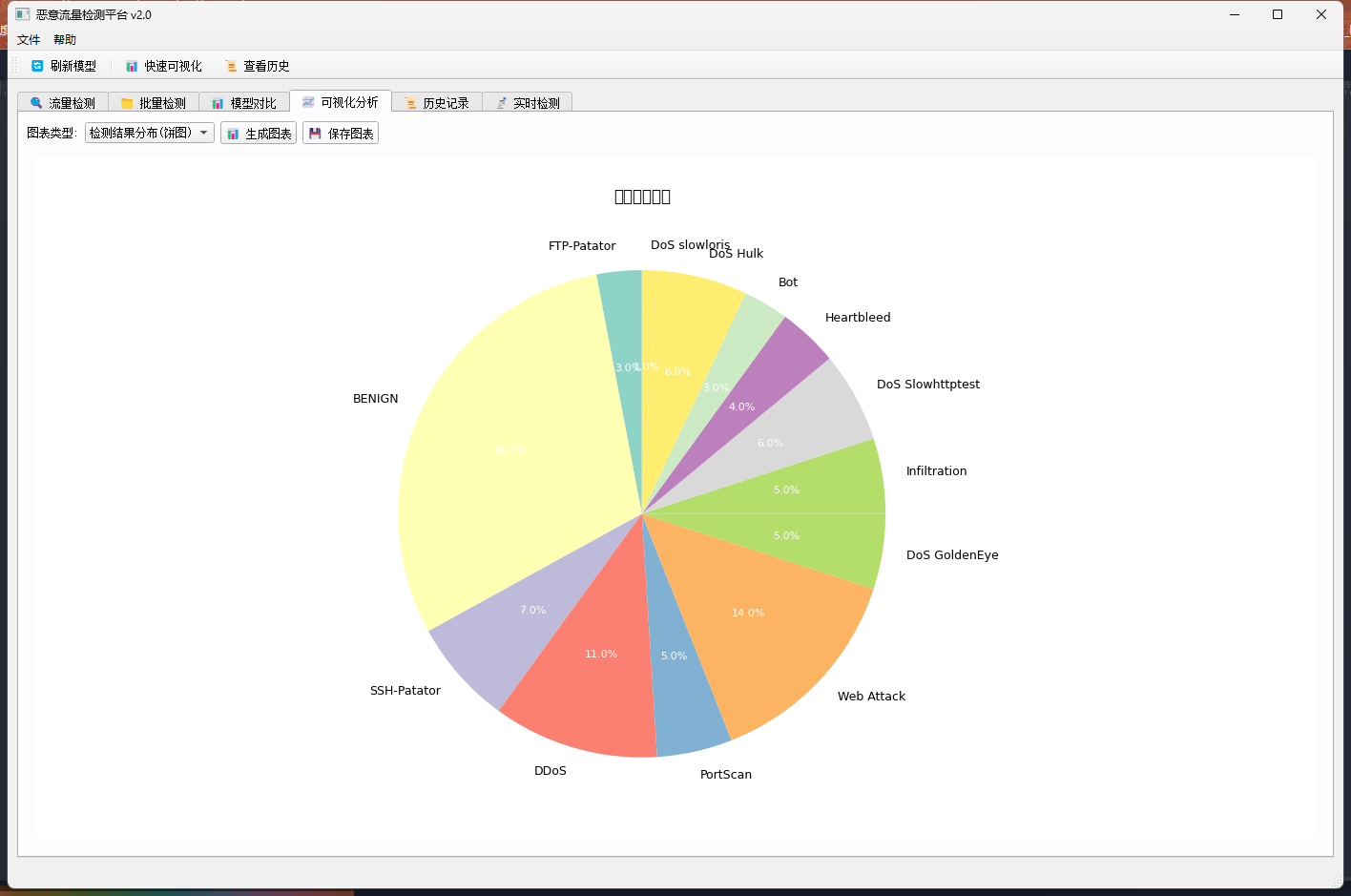Click the BENIGN label text

(x=376, y=399)
